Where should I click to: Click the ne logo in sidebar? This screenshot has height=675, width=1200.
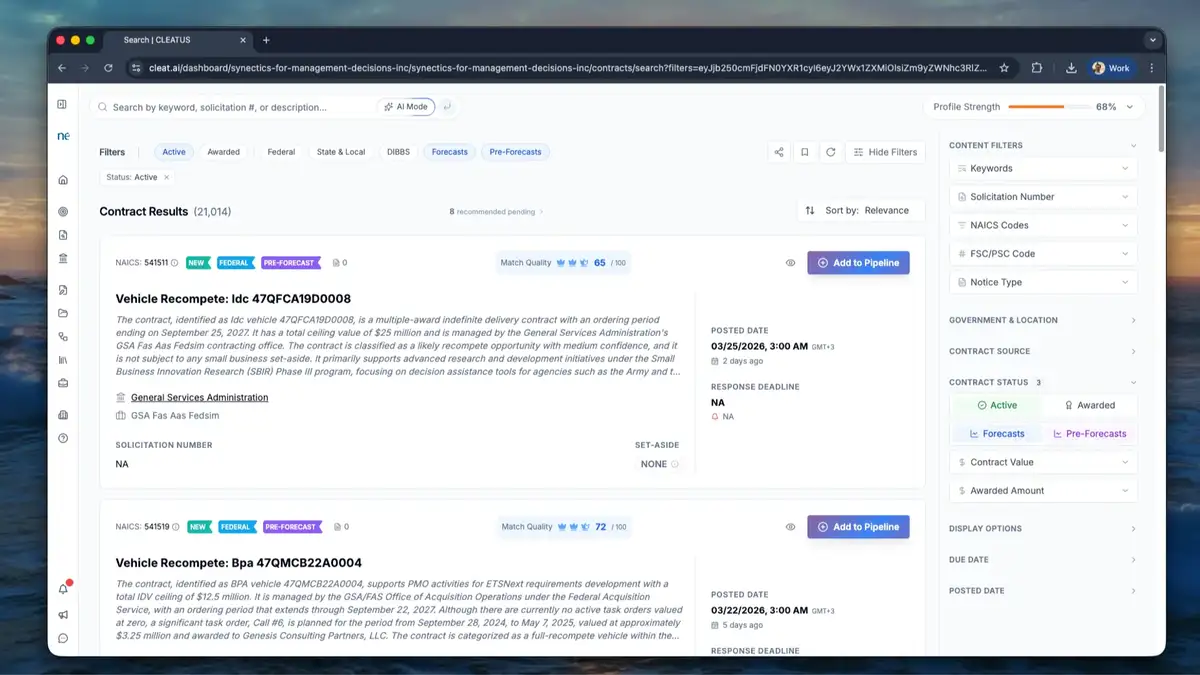click(63, 135)
